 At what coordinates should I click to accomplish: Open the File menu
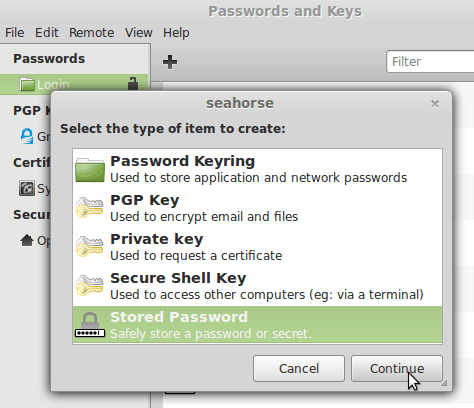tap(14, 33)
